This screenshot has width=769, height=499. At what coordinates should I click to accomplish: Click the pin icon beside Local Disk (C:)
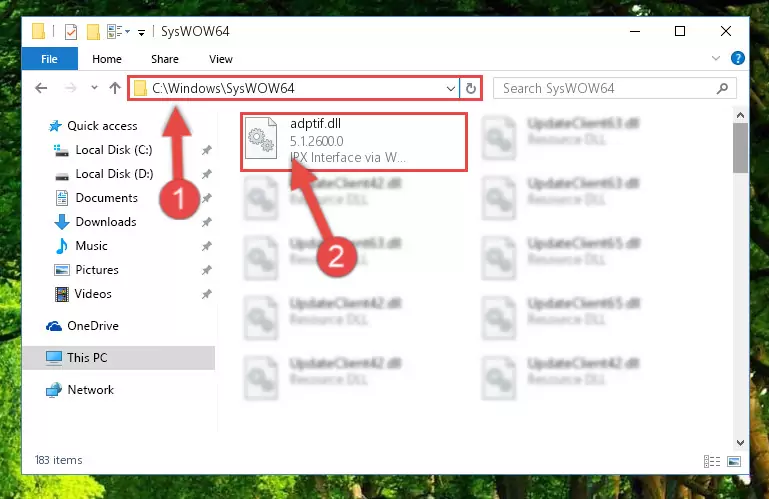pos(206,150)
